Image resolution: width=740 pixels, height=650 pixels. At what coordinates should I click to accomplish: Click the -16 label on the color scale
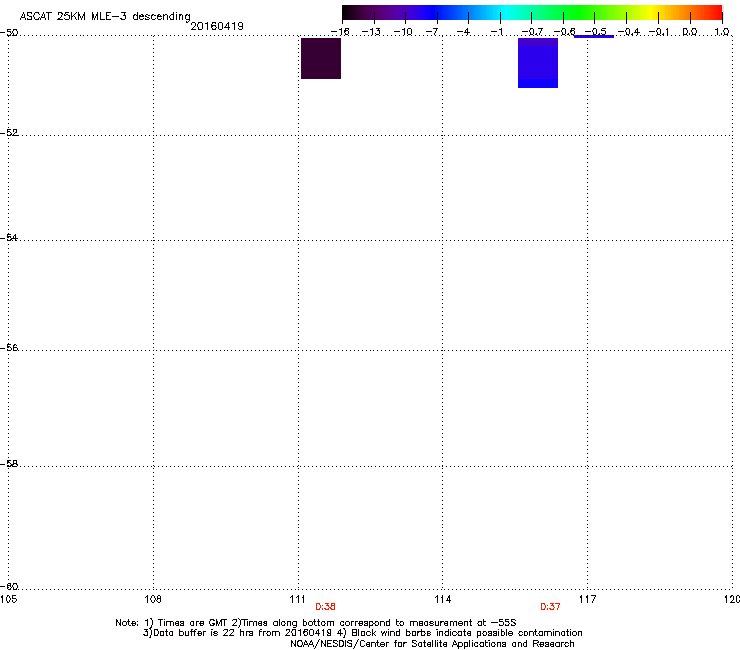pyautogui.click(x=340, y=32)
